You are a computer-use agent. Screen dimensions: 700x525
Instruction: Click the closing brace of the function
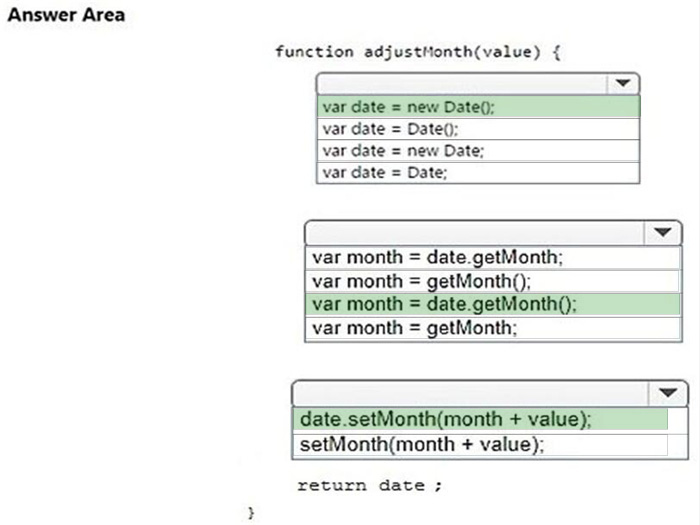point(251,512)
